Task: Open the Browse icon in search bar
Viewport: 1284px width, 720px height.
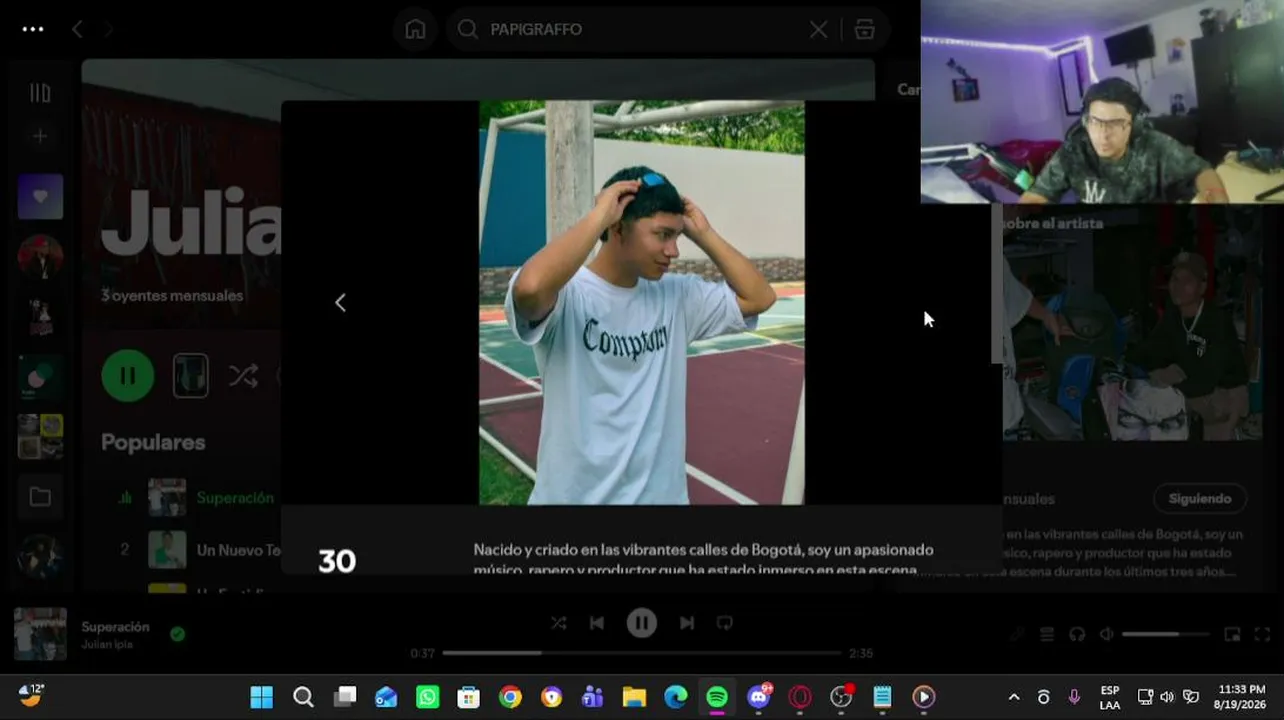Action: point(865,30)
